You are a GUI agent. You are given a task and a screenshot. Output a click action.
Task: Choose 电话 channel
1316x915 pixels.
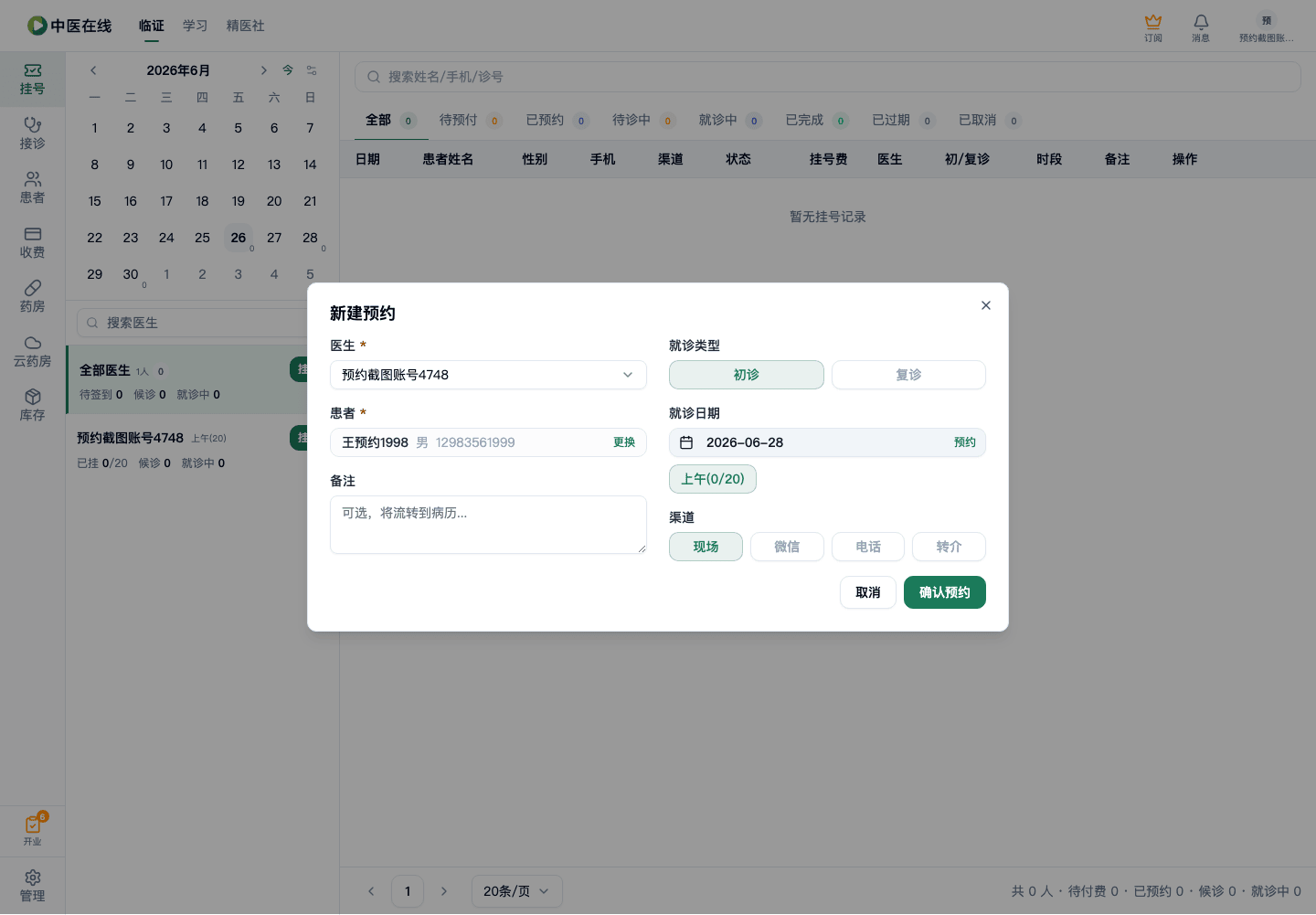click(868, 547)
